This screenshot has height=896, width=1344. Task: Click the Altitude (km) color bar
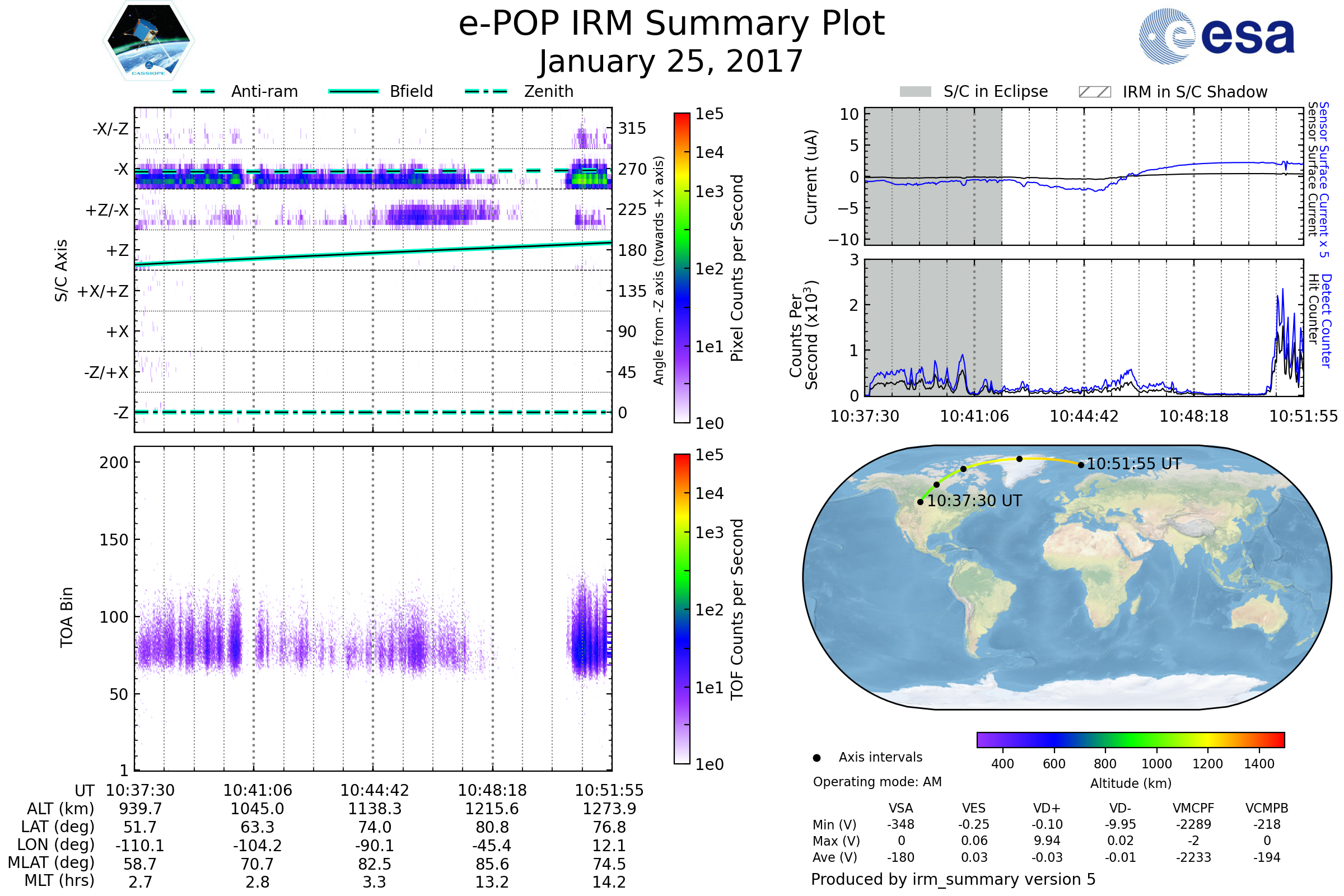(x=1130, y=739)
